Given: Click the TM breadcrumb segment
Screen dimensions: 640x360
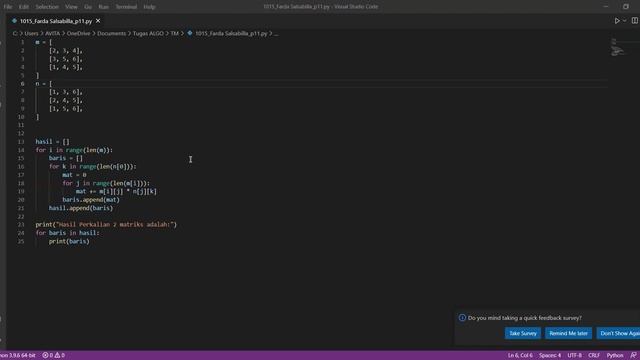Looking at the screenshot, I should [x=175, y=33].
